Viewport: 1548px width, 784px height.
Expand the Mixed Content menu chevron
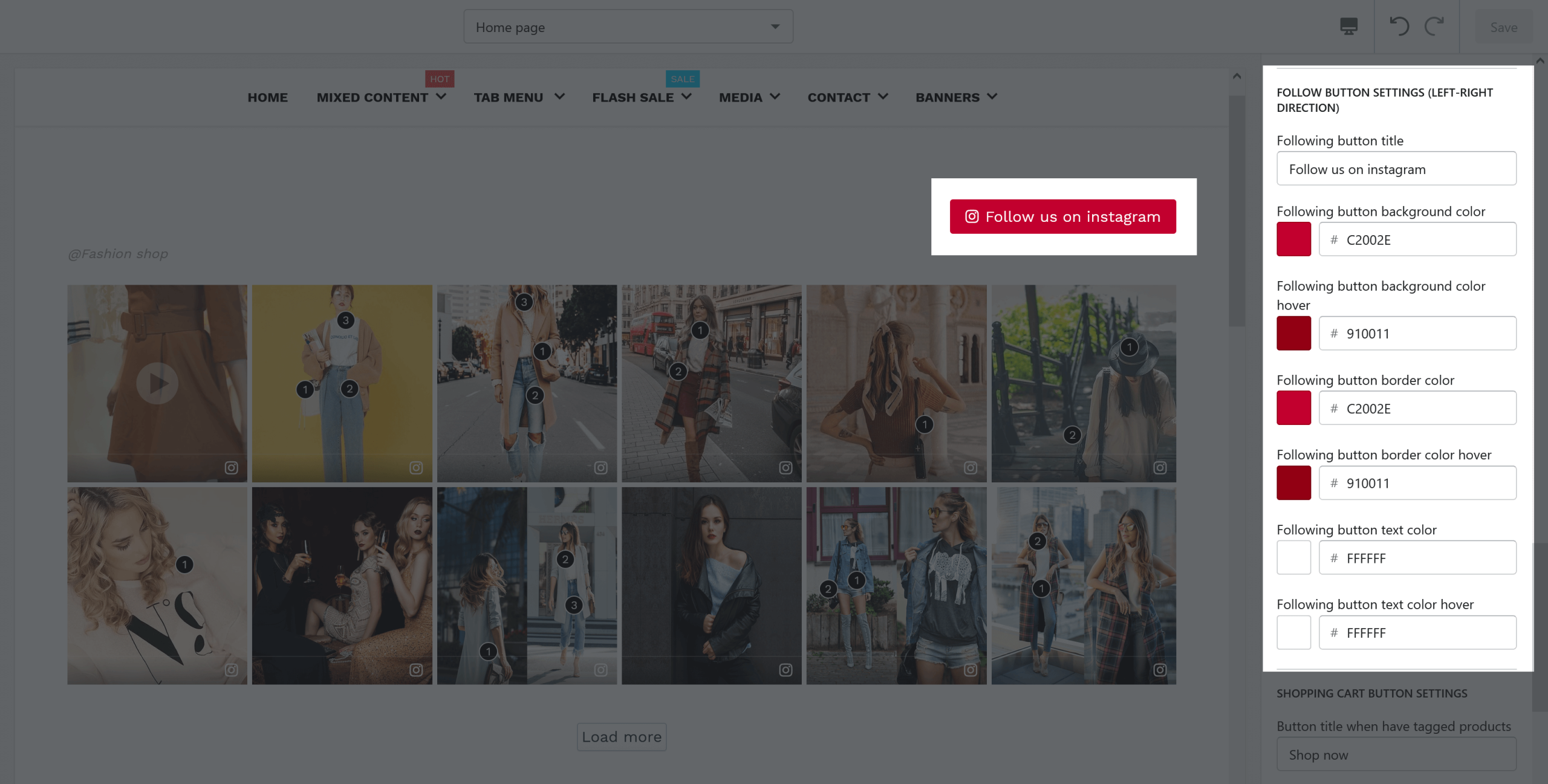click(x=441, y=97)
